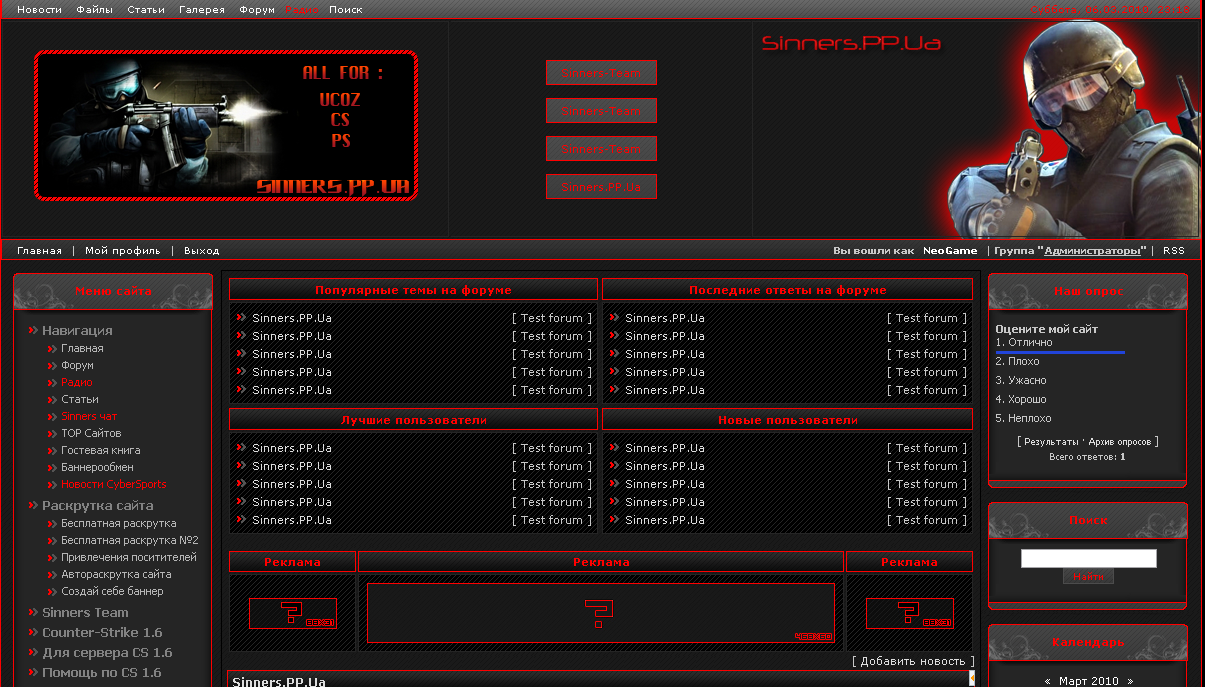Focus the site search input field
The image size is (1205, 687).
[x=1088, y=558]
